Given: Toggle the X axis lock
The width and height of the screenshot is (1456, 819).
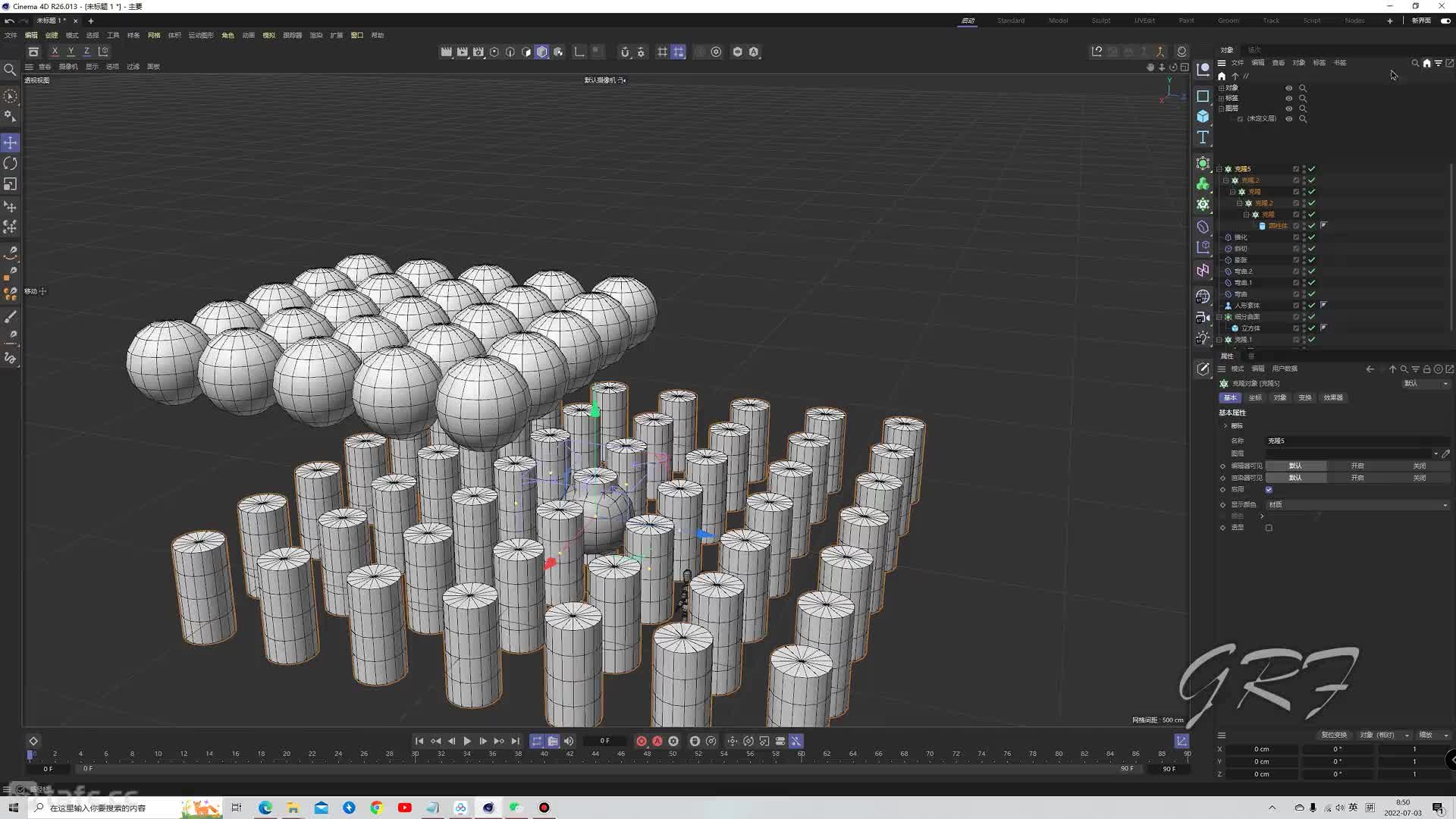Looking at the screenshot, I should pyautogui.click(x=55, y=52).
